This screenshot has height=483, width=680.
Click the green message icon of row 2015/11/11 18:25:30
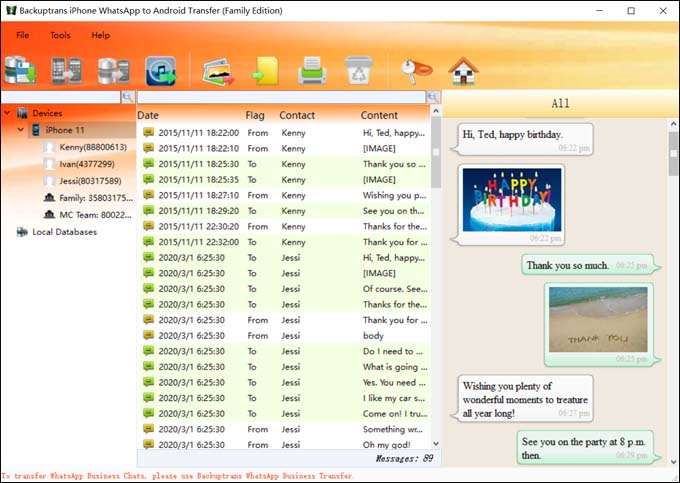pos(148,163)
